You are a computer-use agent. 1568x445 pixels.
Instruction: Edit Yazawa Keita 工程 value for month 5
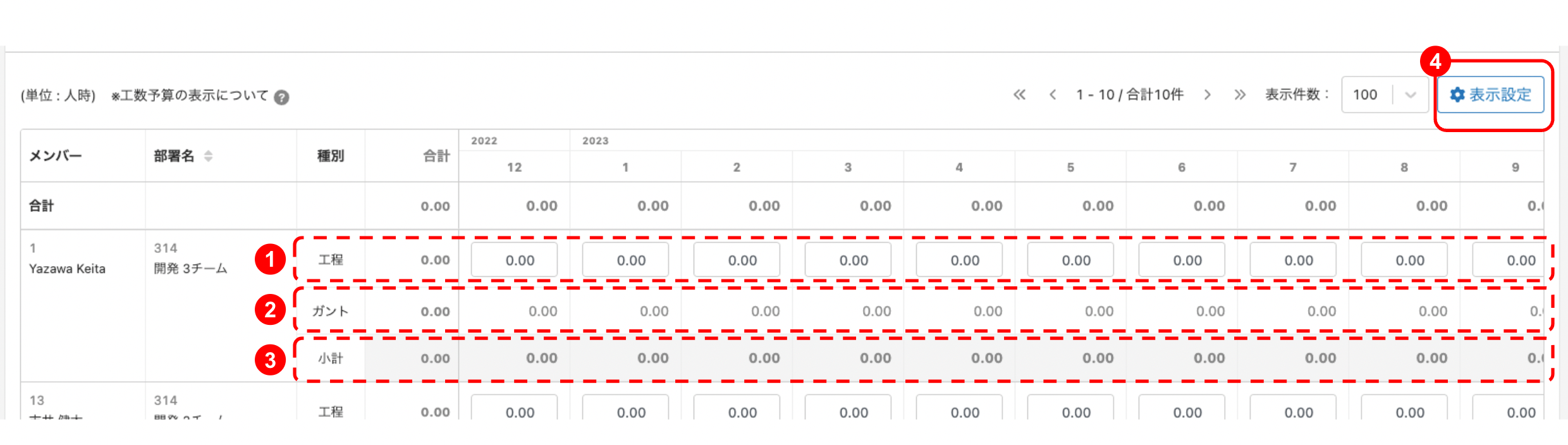pyautogui.click(x=1070, y=260)
